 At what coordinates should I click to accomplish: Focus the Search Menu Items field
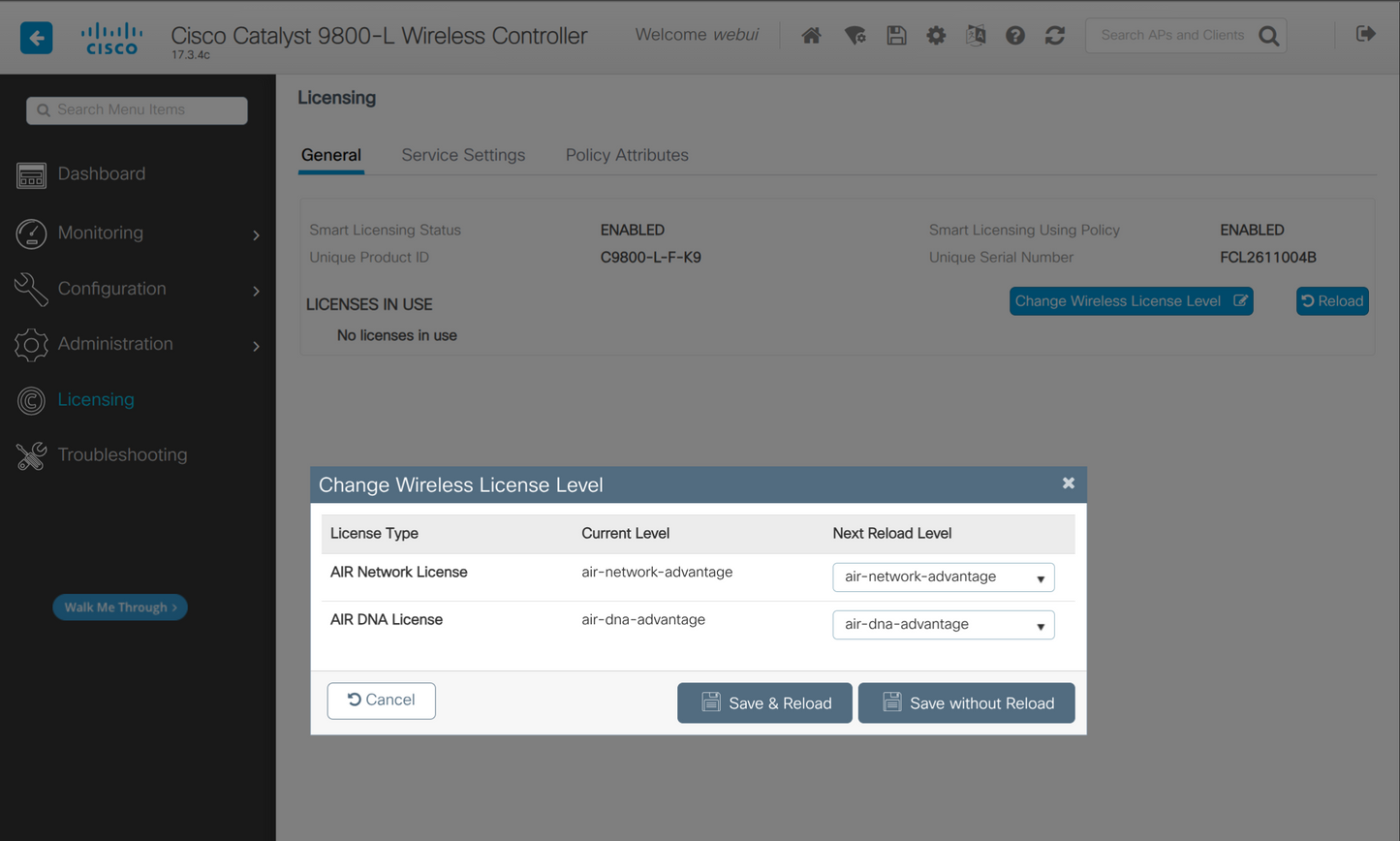[x=137, y=110]
